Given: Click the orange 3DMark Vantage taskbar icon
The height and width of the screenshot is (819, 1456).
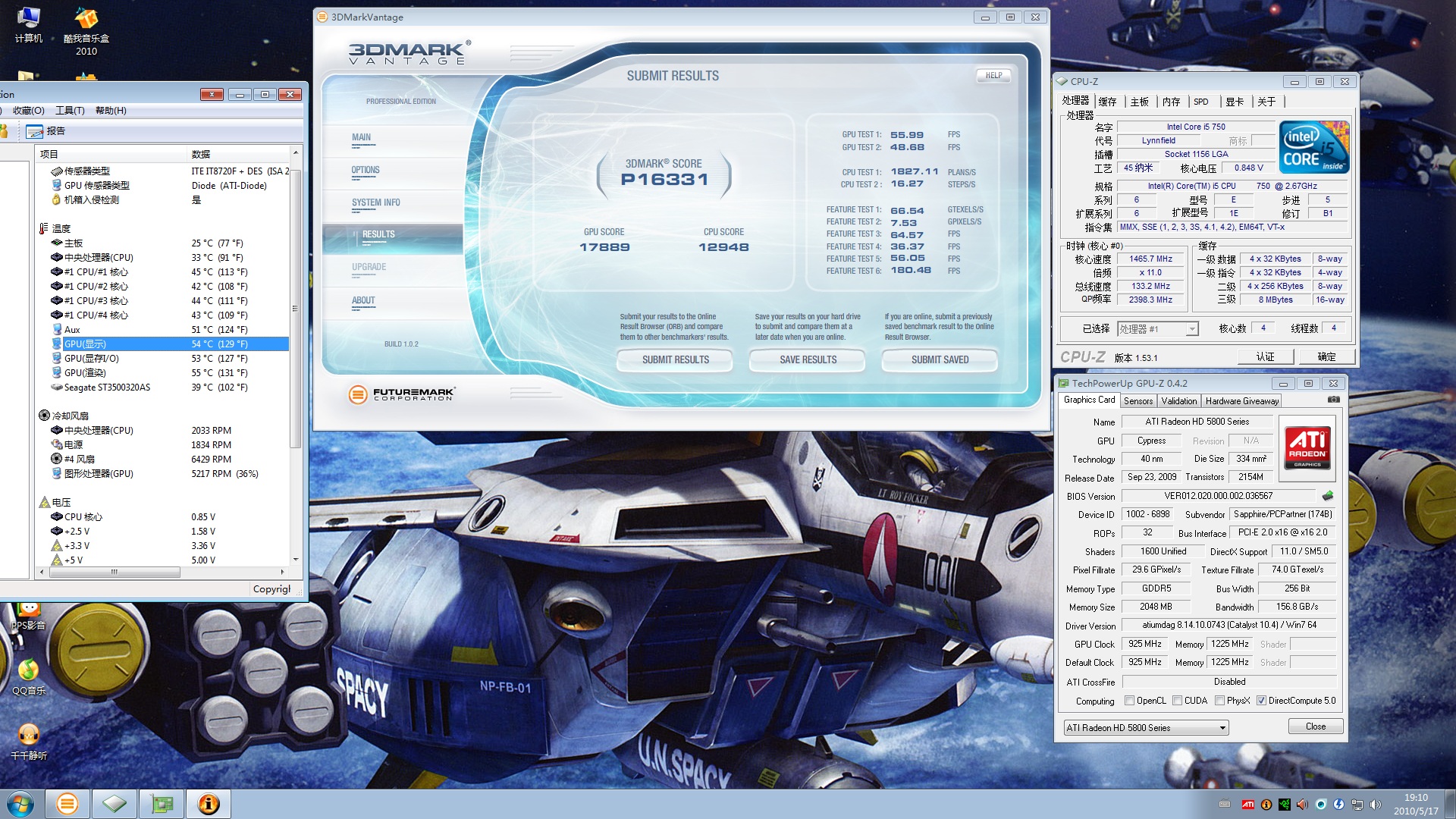Looking at the screenshot, I should coord(67,804).
